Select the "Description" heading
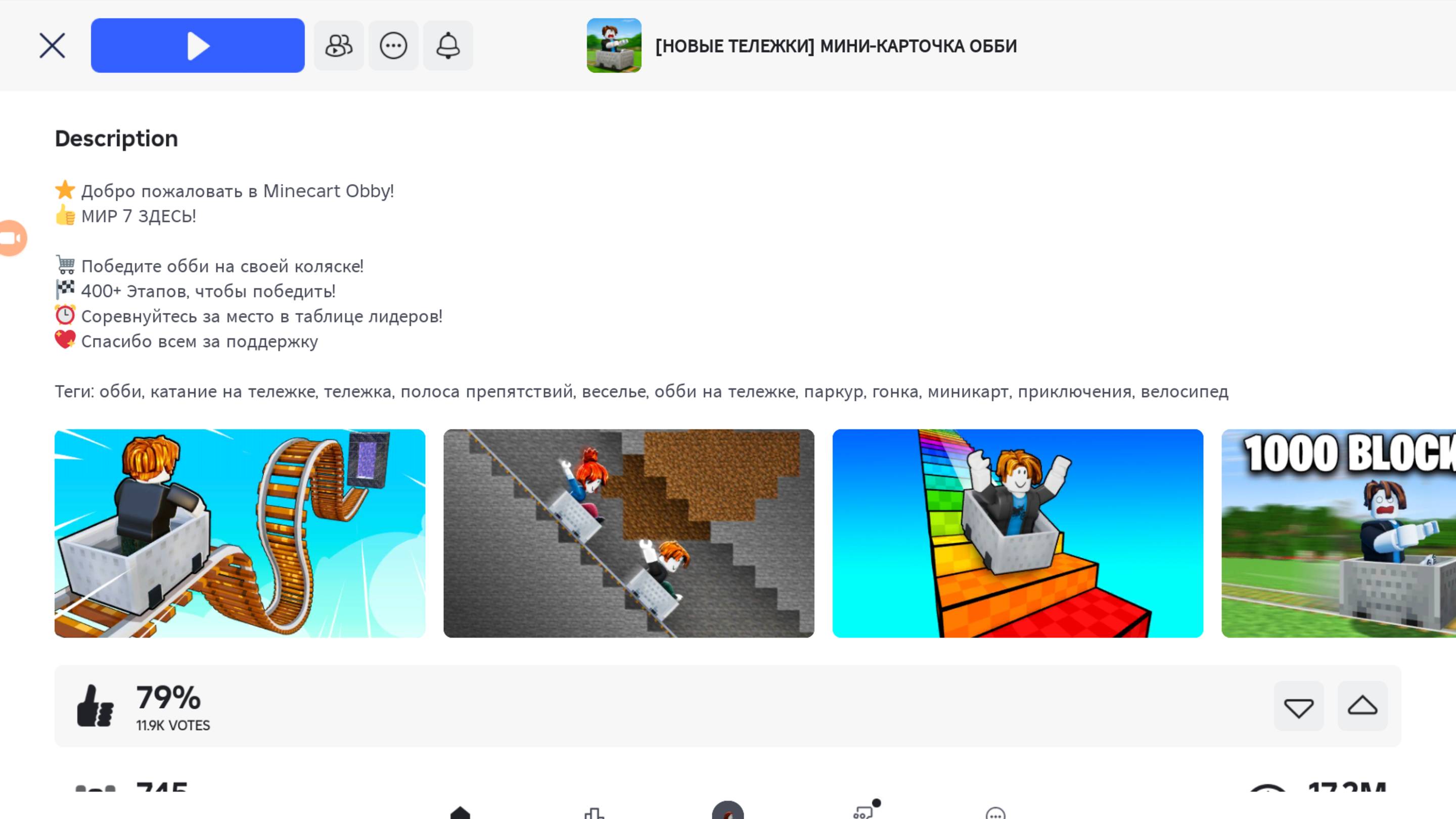 [x=116, y=139]
